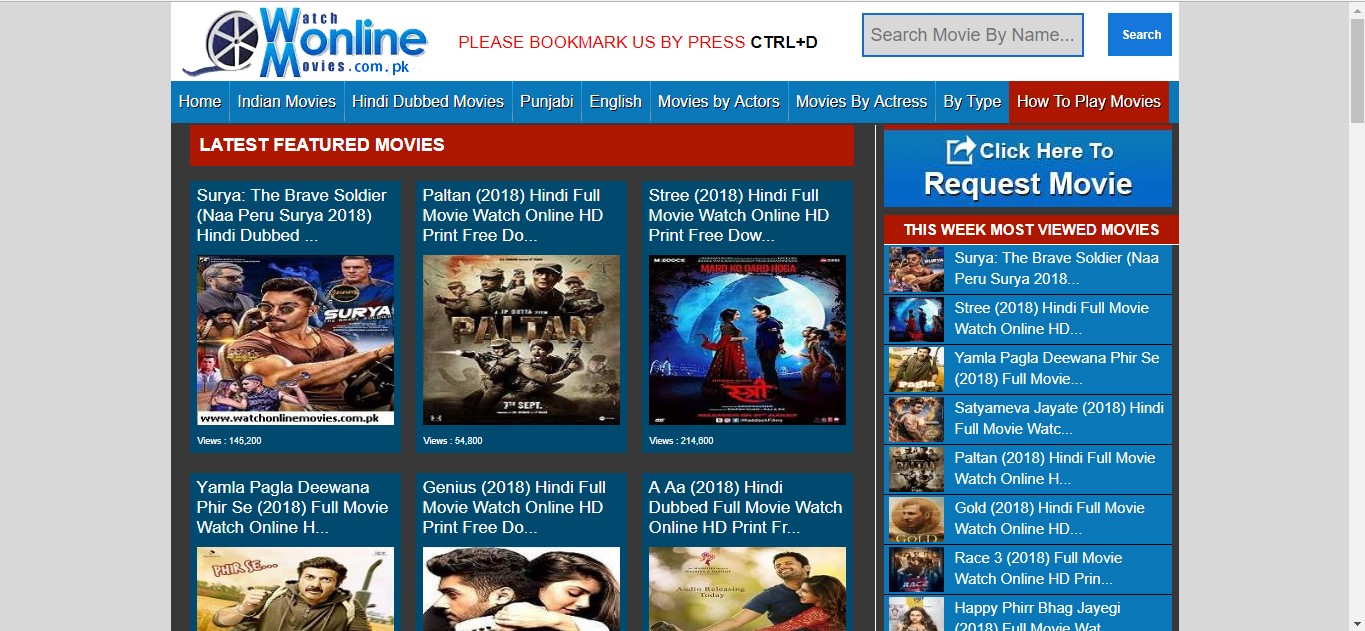Open Race 3 (2018) Full Movie link
This screenshot has height=631, width=1365.
click(x=1038, y=568)
